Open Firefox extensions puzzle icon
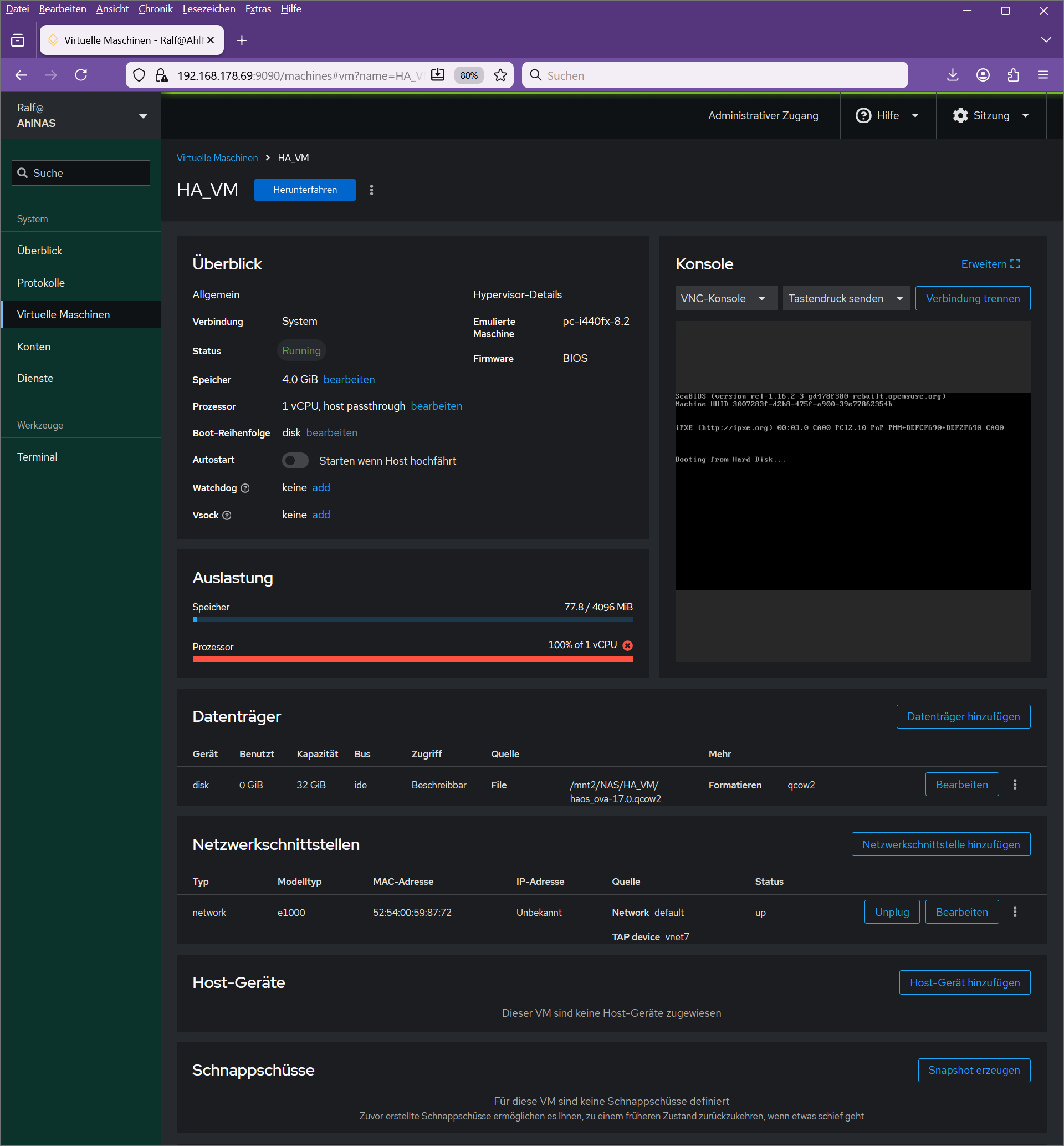 (x=1013, y=75)
